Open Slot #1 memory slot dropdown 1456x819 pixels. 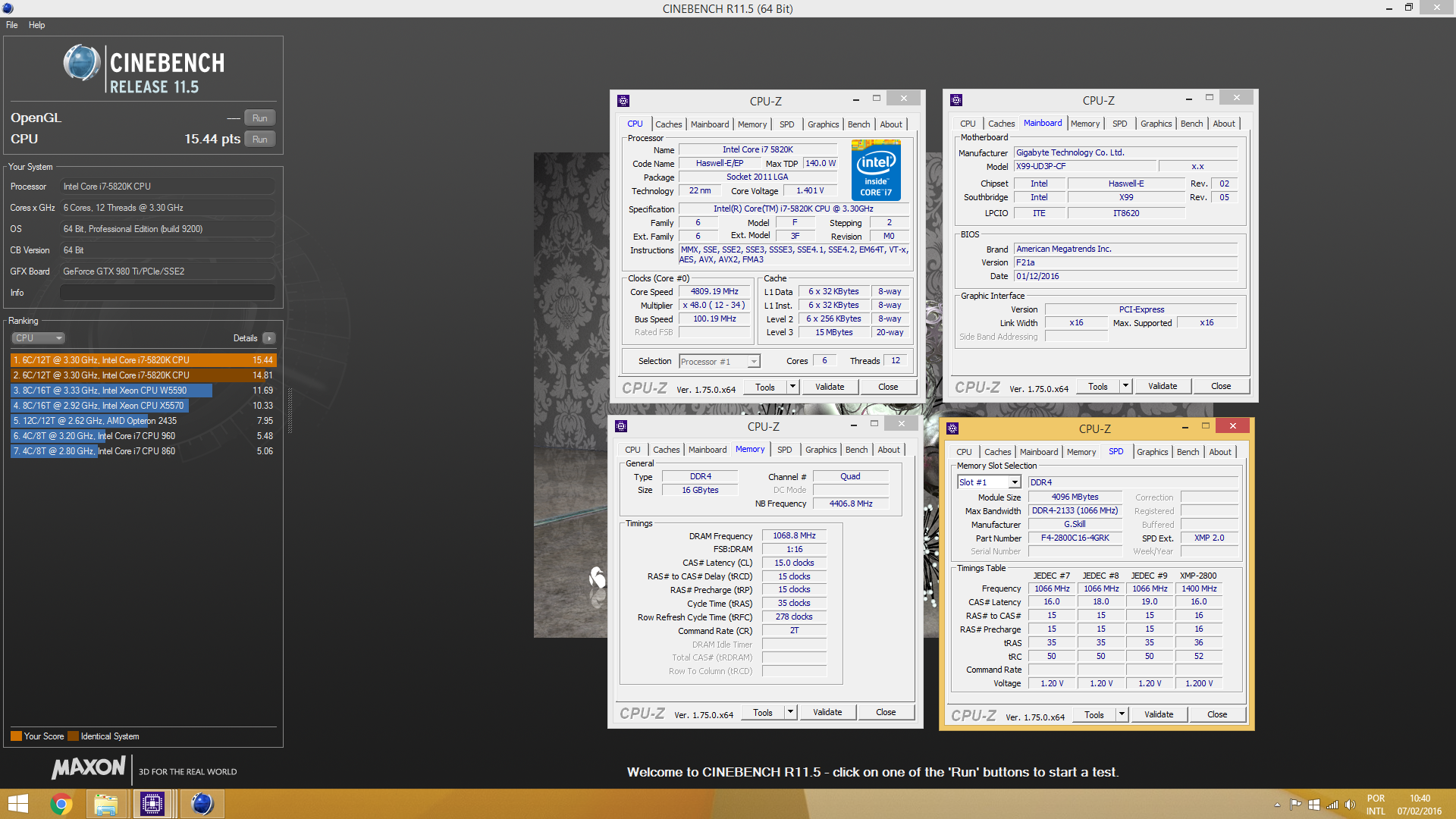990,482
